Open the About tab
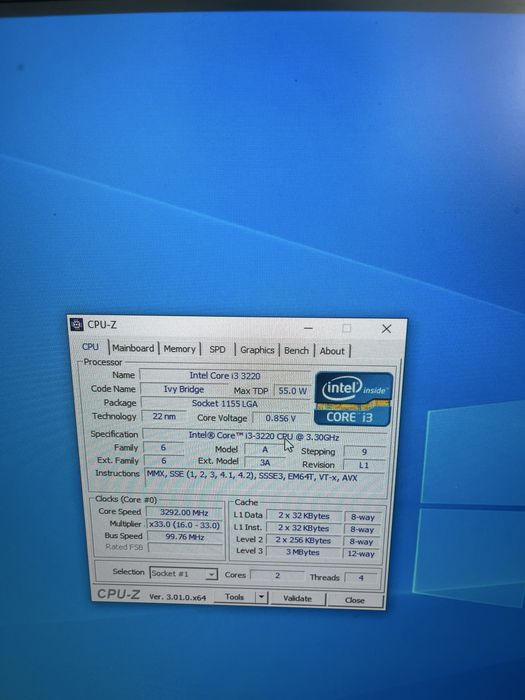Screen dimensions: 525x700 (x=332, y=351)
